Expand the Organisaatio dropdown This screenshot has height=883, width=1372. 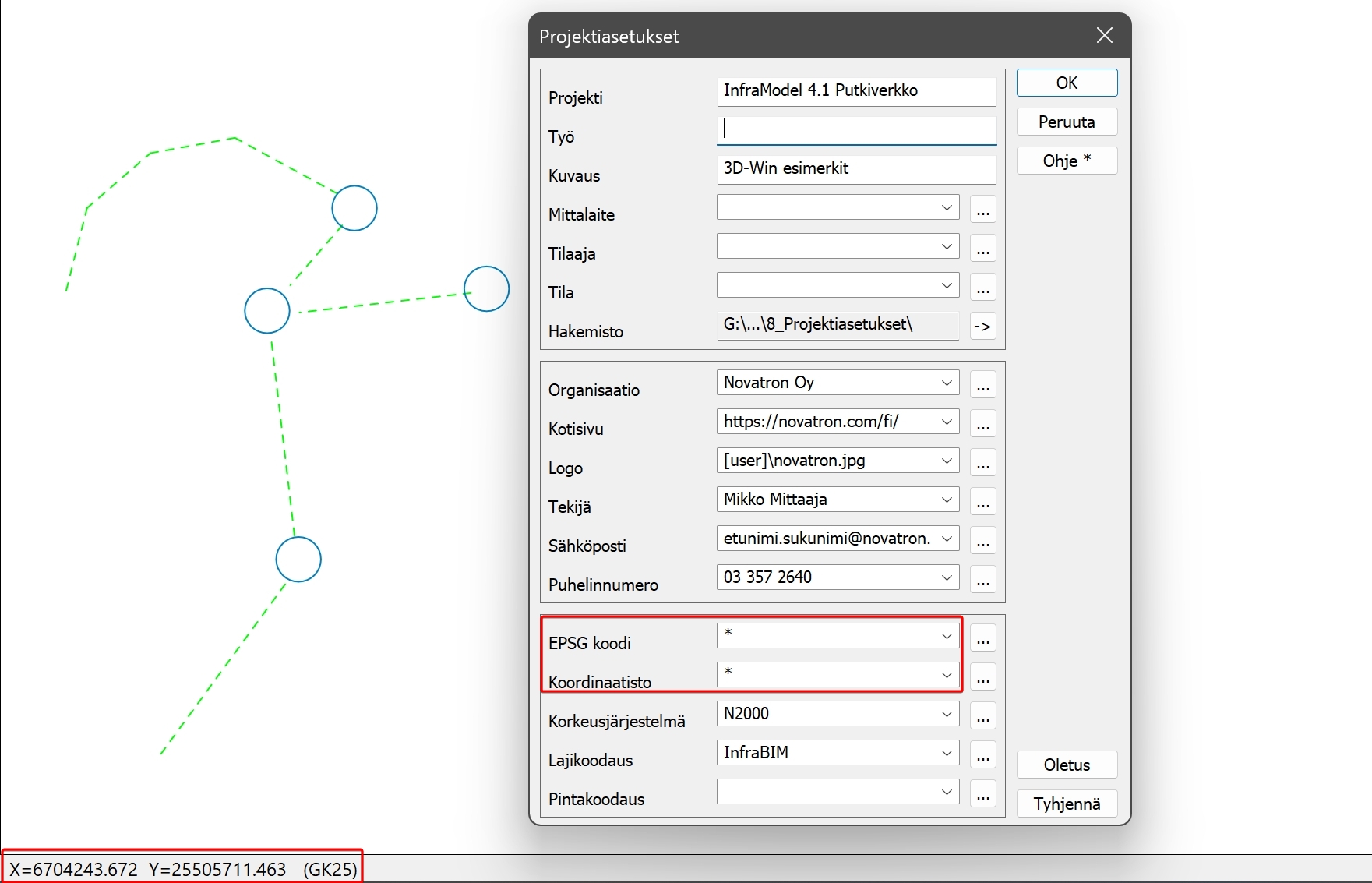947,383
